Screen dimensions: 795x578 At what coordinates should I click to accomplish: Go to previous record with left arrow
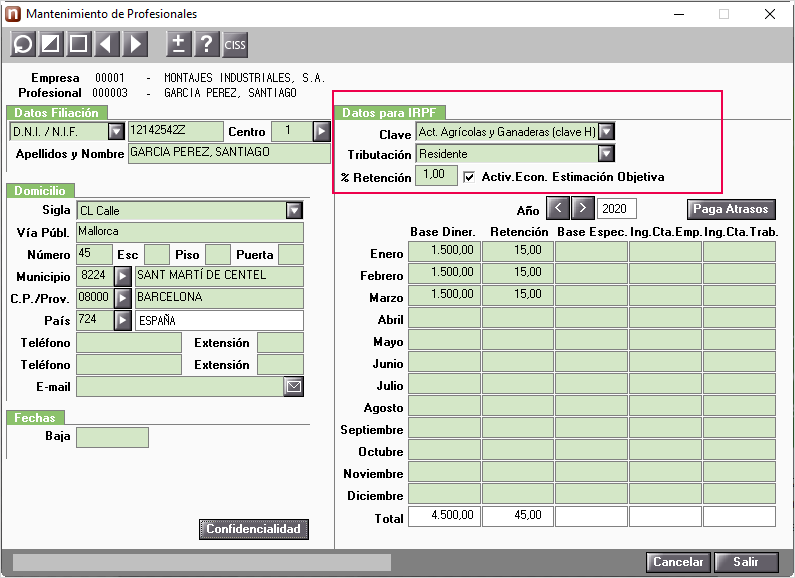point(106,44)
